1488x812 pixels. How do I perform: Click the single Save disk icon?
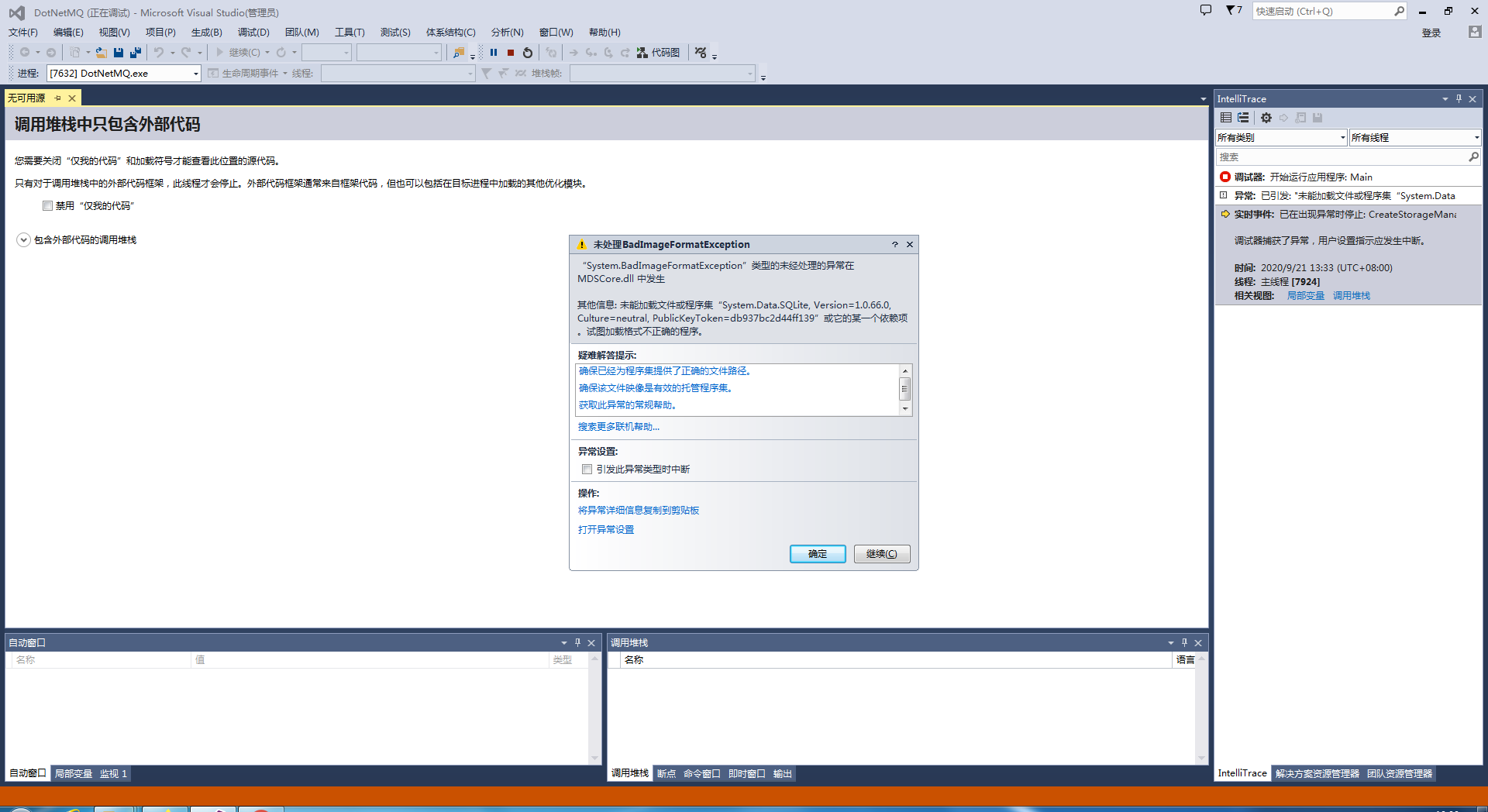(119, 53)
